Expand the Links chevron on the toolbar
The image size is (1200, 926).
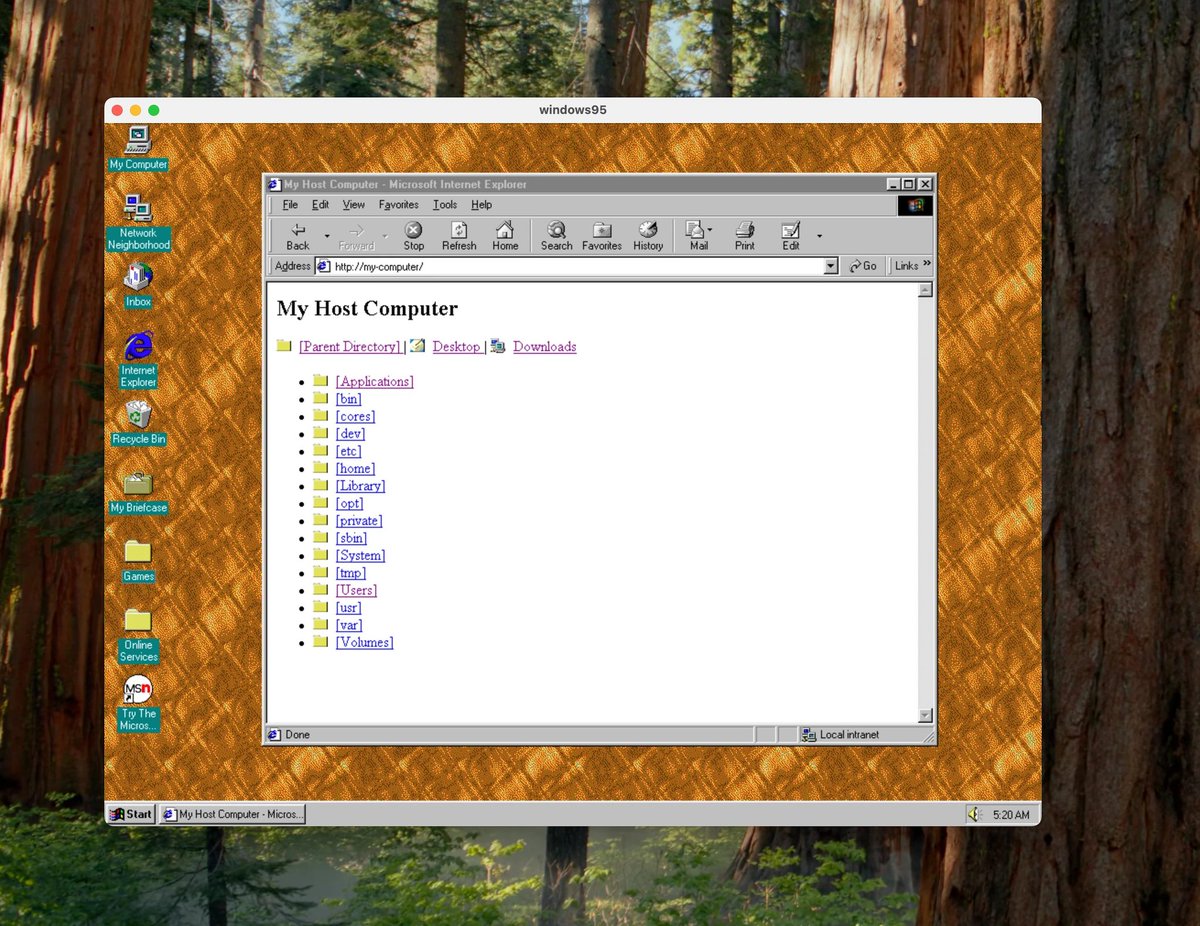(925, 266)
